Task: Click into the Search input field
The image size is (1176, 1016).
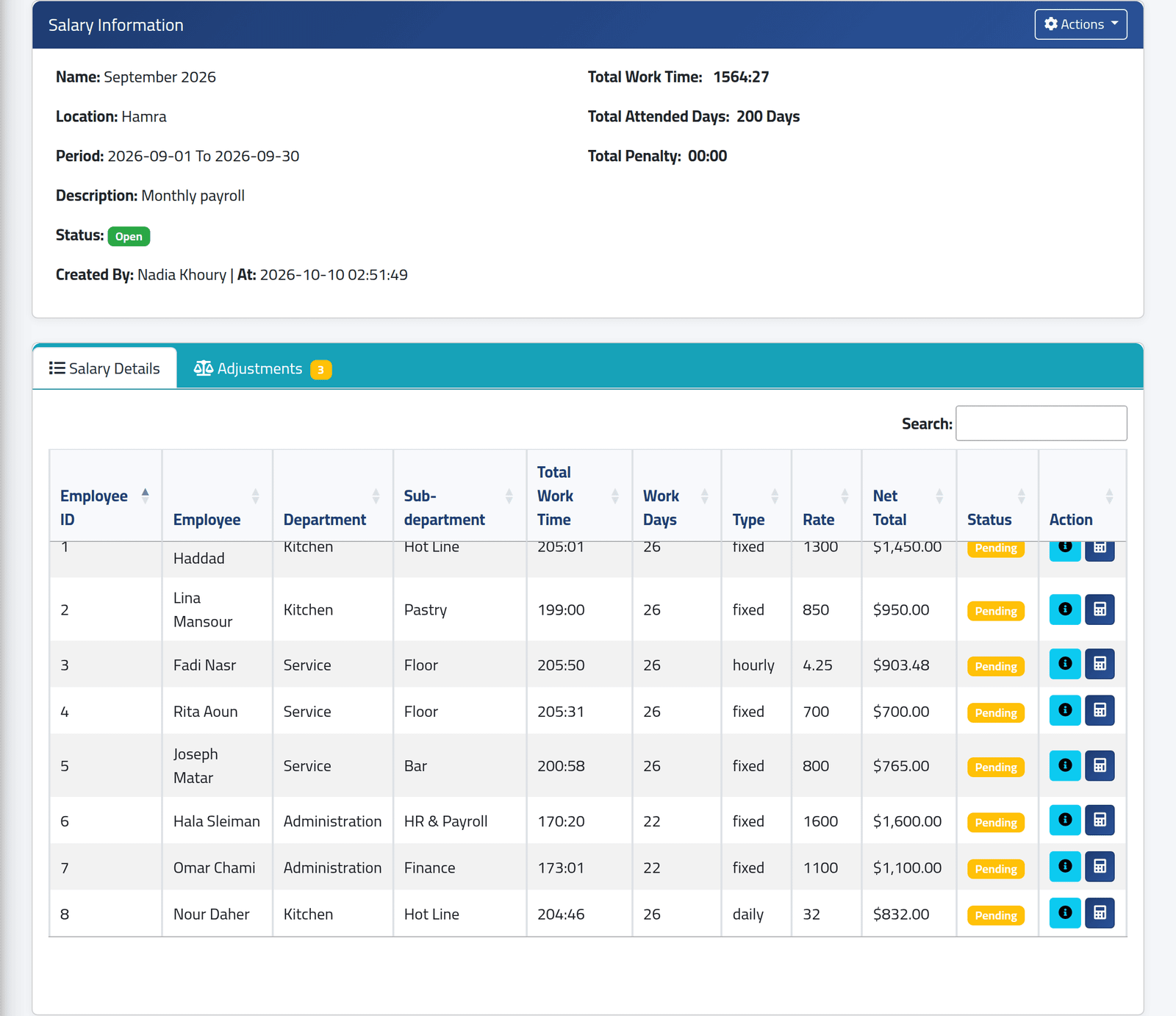Action: pos(1041,423)
